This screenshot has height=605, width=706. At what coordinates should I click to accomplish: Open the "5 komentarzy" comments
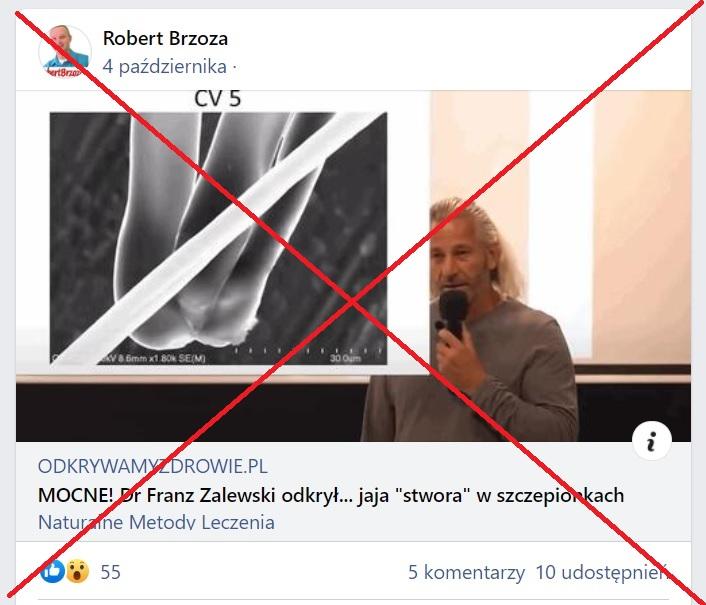tap(466, 573)
